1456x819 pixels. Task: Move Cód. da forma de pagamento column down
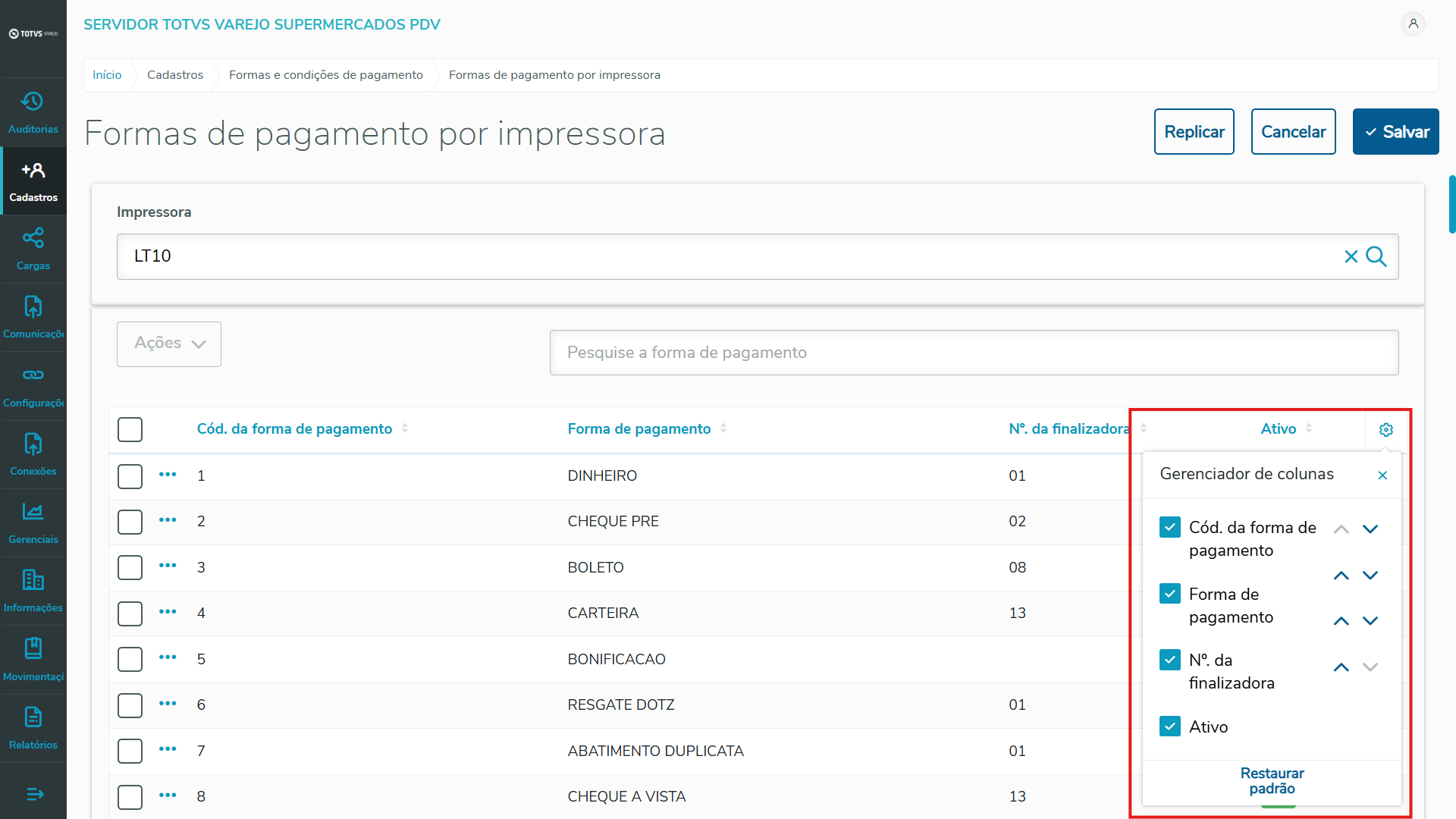pyautogui.click(x=1370, y=529)
